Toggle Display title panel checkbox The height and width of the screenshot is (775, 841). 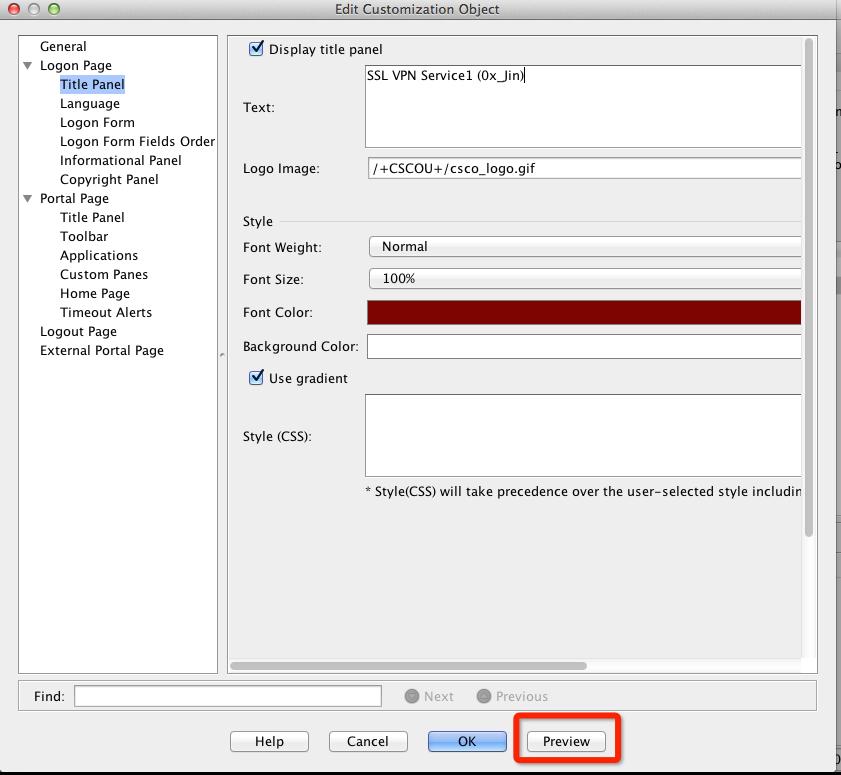(257, 49)
